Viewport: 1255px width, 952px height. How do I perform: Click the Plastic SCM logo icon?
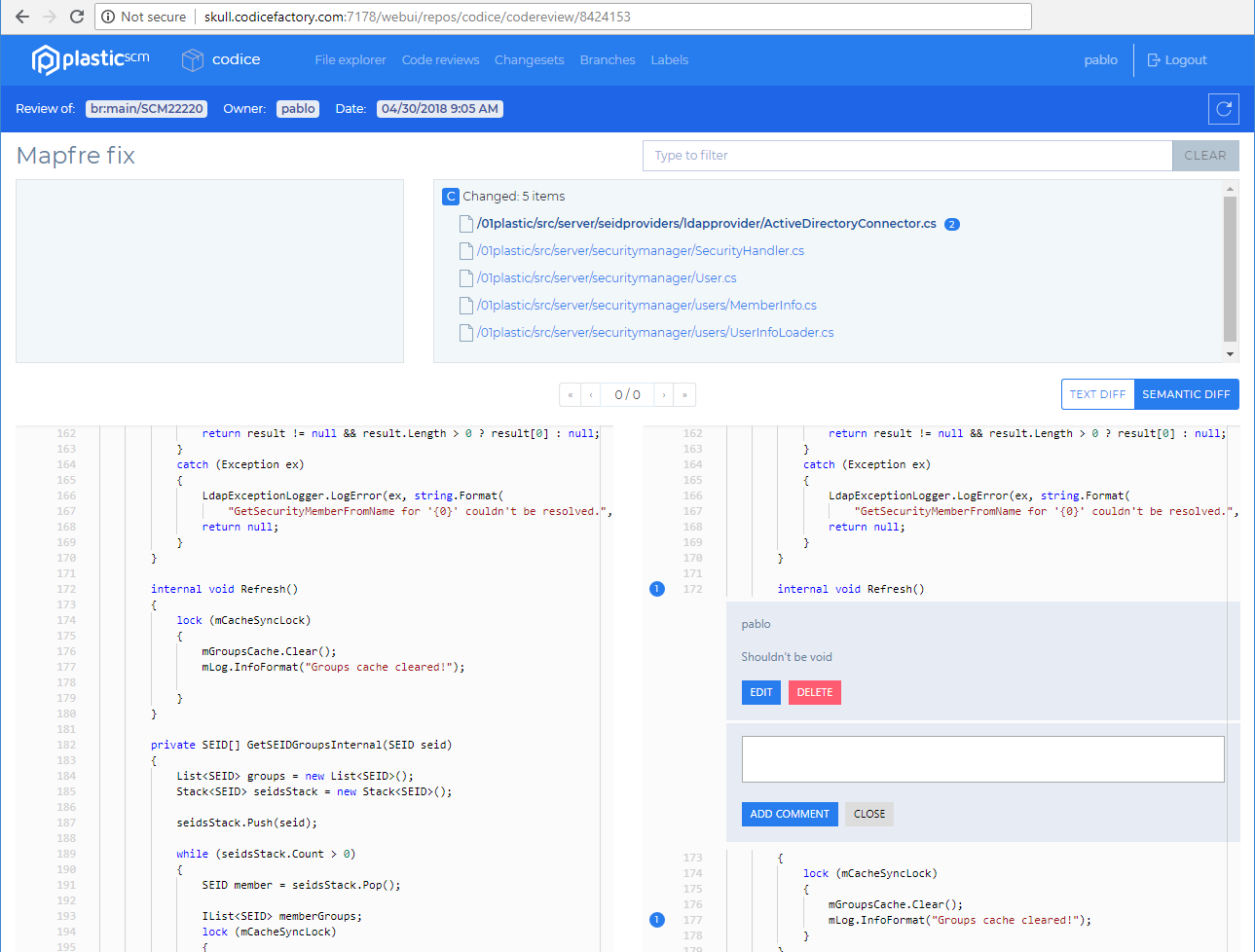click(44, 58)
